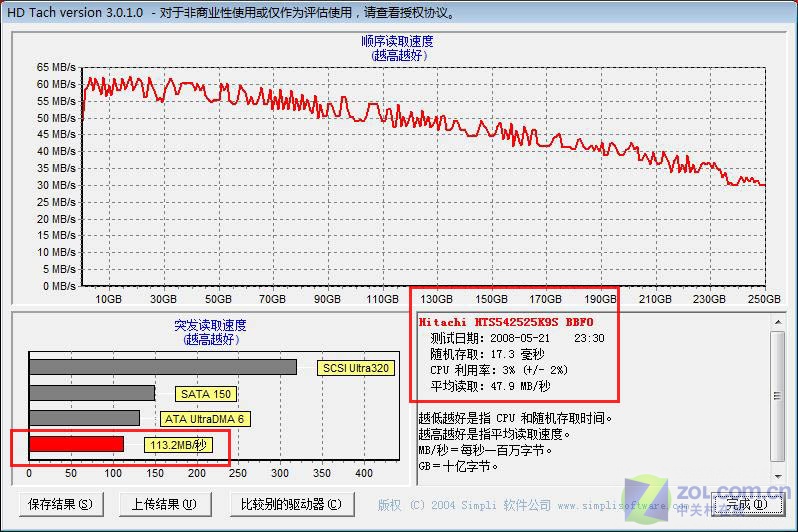Open the www.simplisoftware.com link
The height and width of the screenshot is (532, 798).
point(623,506)
